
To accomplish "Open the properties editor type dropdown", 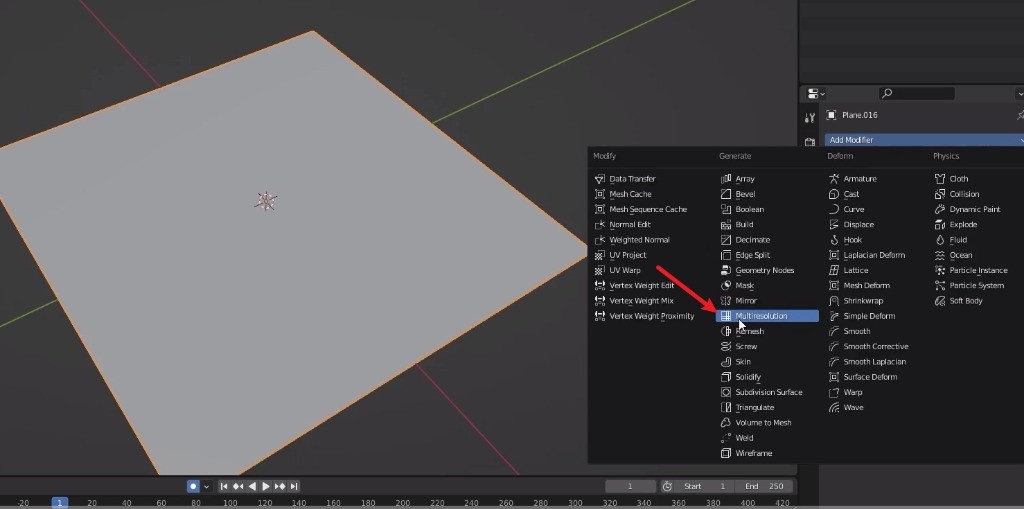I will 816,94.
